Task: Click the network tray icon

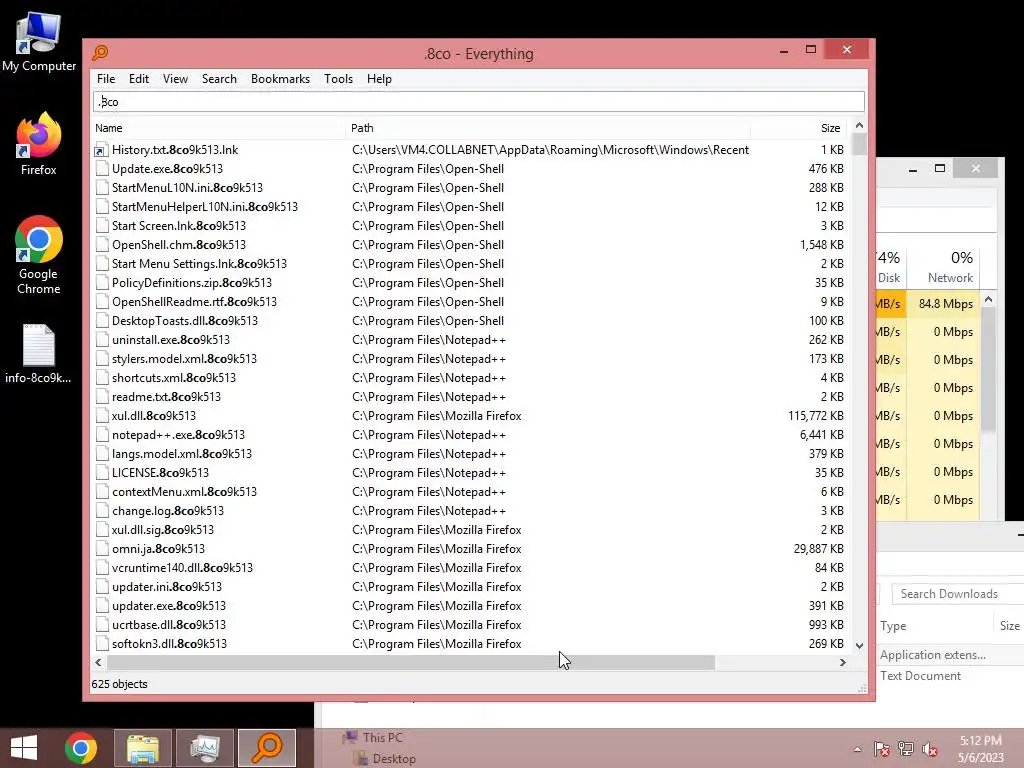Action: pos(906,749)
